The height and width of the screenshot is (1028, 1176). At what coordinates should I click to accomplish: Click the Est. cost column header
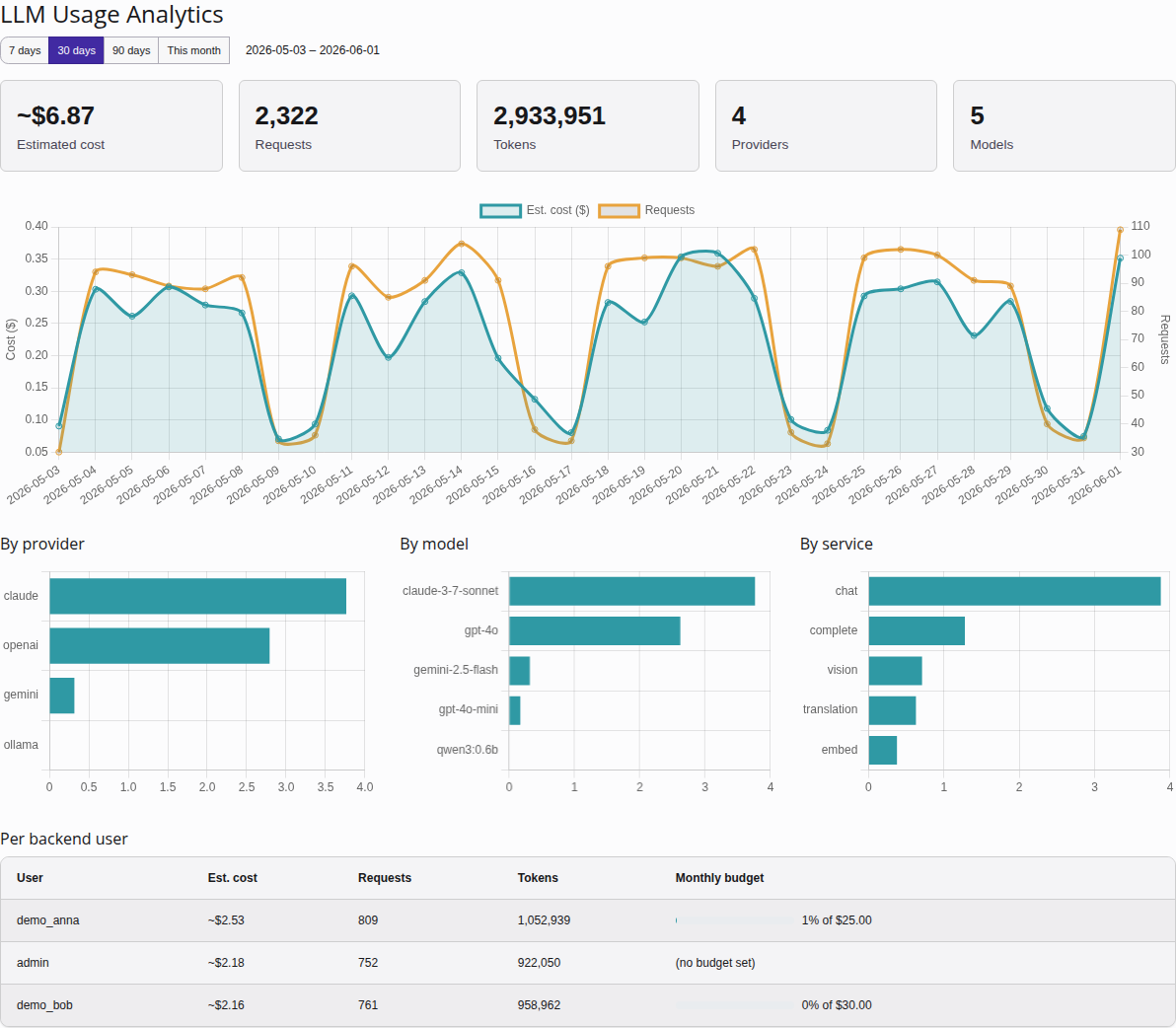point(233,878)
